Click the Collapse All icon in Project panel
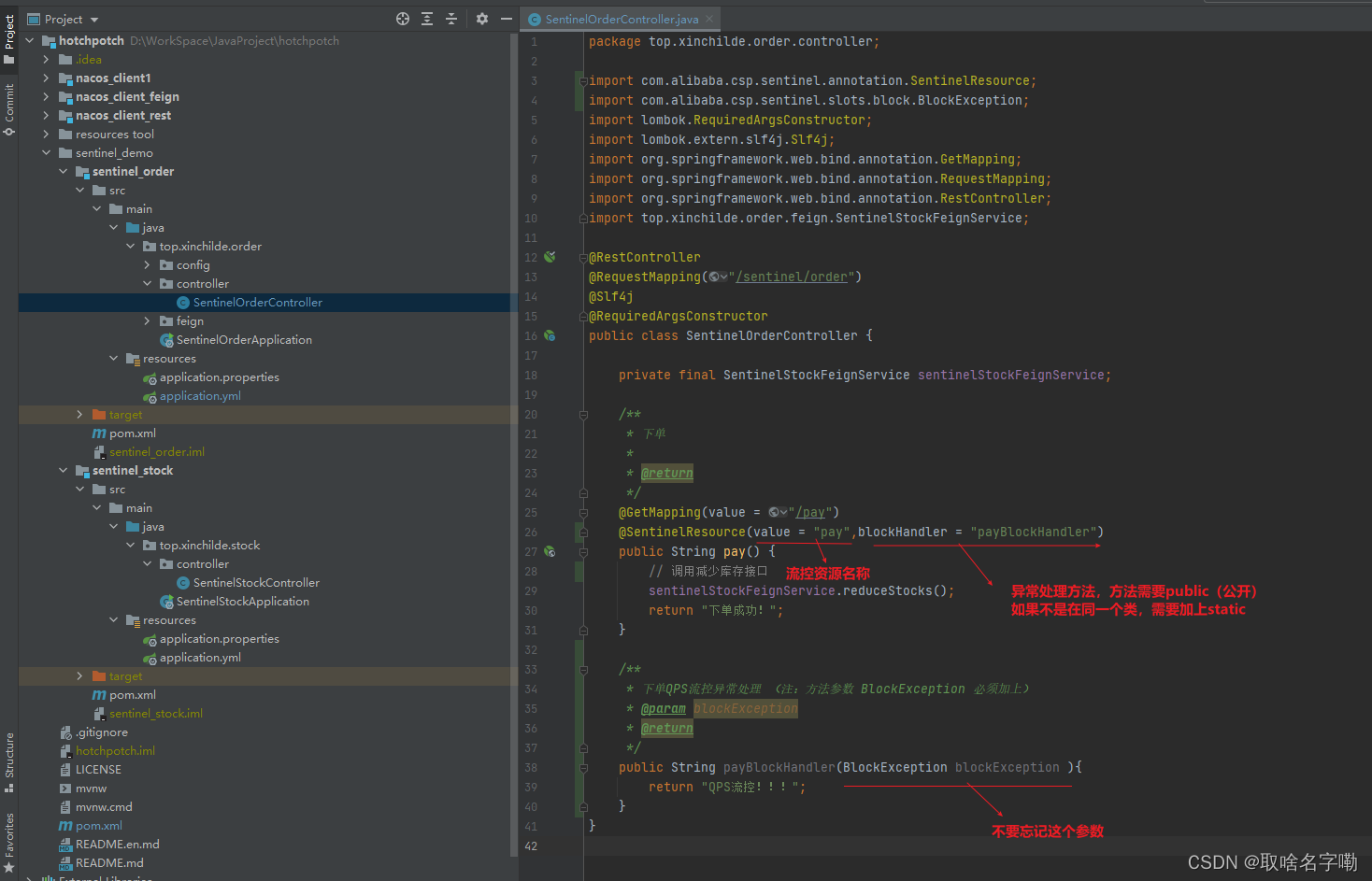The height and width of the screenshot is (881, 1372). 451,19
